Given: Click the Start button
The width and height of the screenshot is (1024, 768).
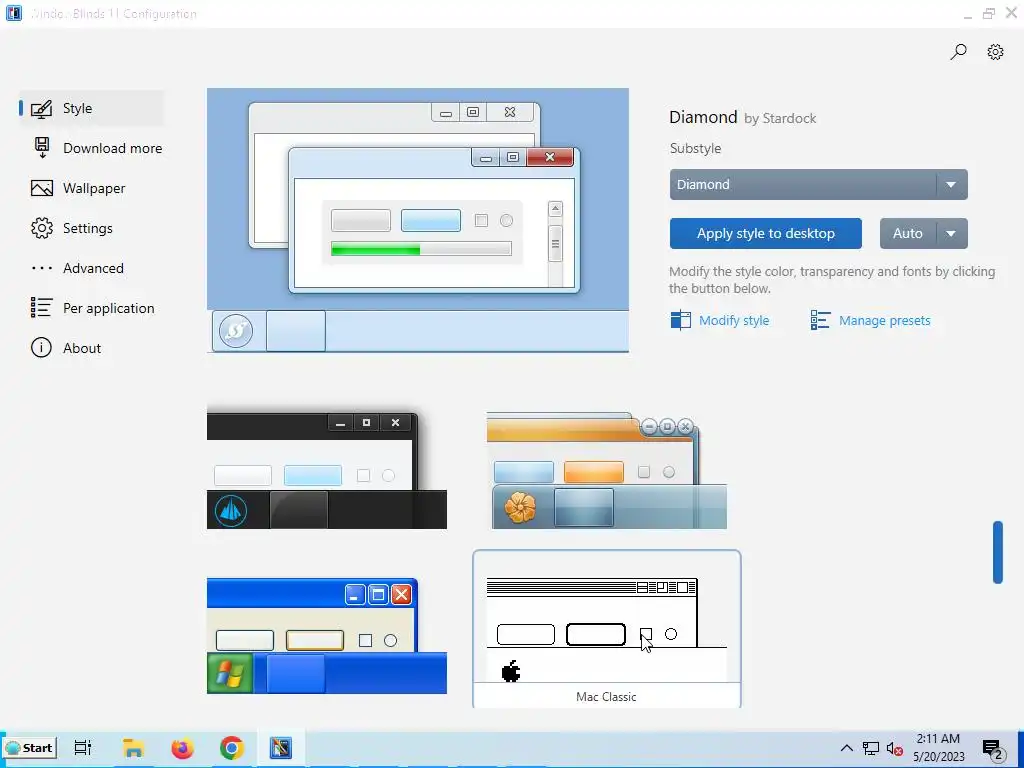Looking at the screenshot, I should point(30,748).
